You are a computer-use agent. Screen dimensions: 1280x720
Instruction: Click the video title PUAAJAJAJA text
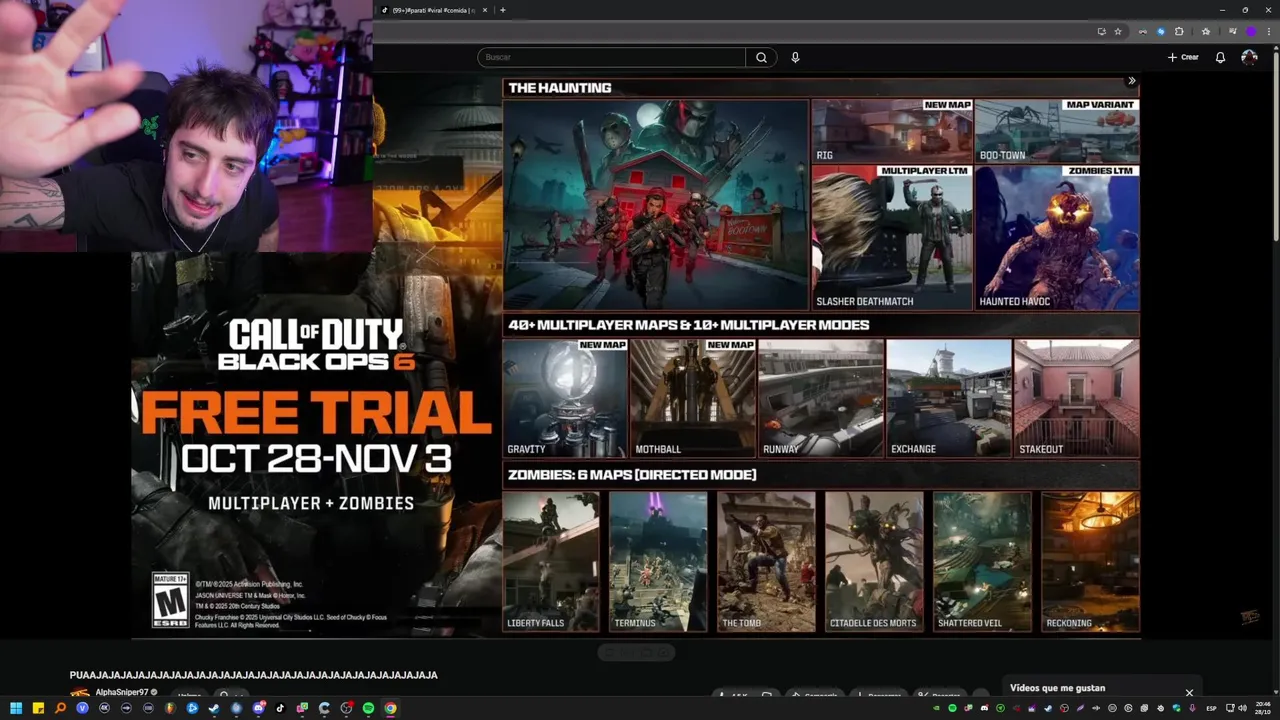tap(254, 675)
